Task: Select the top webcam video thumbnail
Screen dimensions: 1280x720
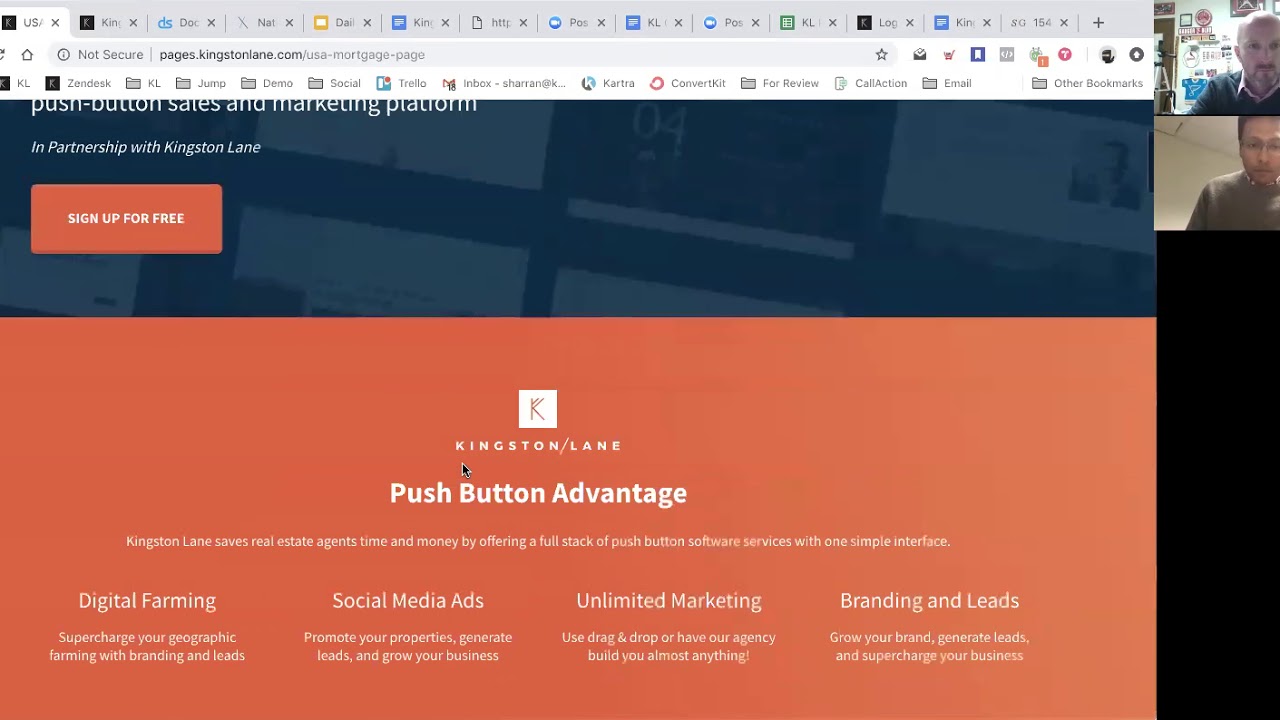Action: pos(1217,57)
